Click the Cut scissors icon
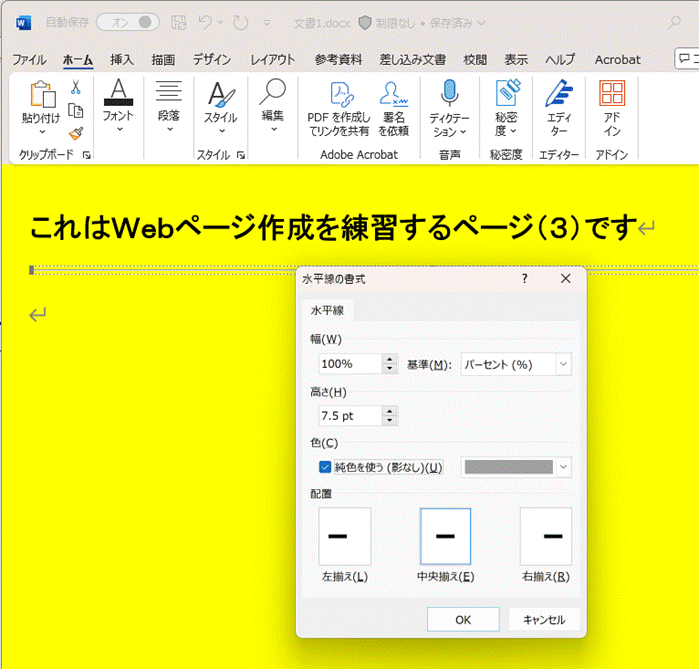Screen dimensions: 699x669 point(75,87)
